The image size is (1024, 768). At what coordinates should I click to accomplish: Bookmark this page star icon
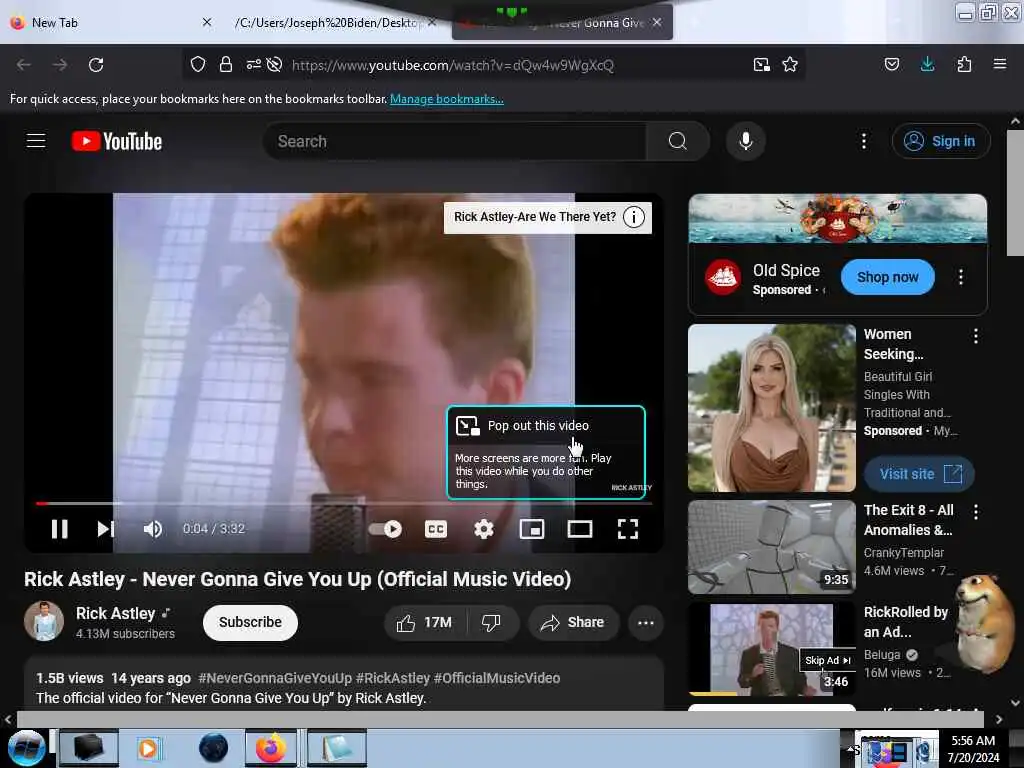[790, 64]
